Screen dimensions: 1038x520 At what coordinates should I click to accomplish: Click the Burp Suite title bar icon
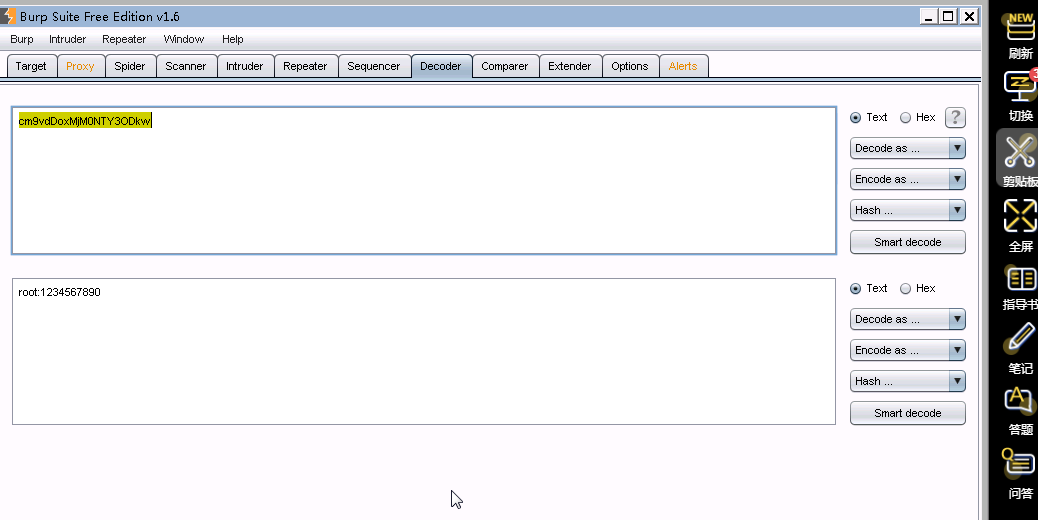pyautogui.click(x=7, y=16)
